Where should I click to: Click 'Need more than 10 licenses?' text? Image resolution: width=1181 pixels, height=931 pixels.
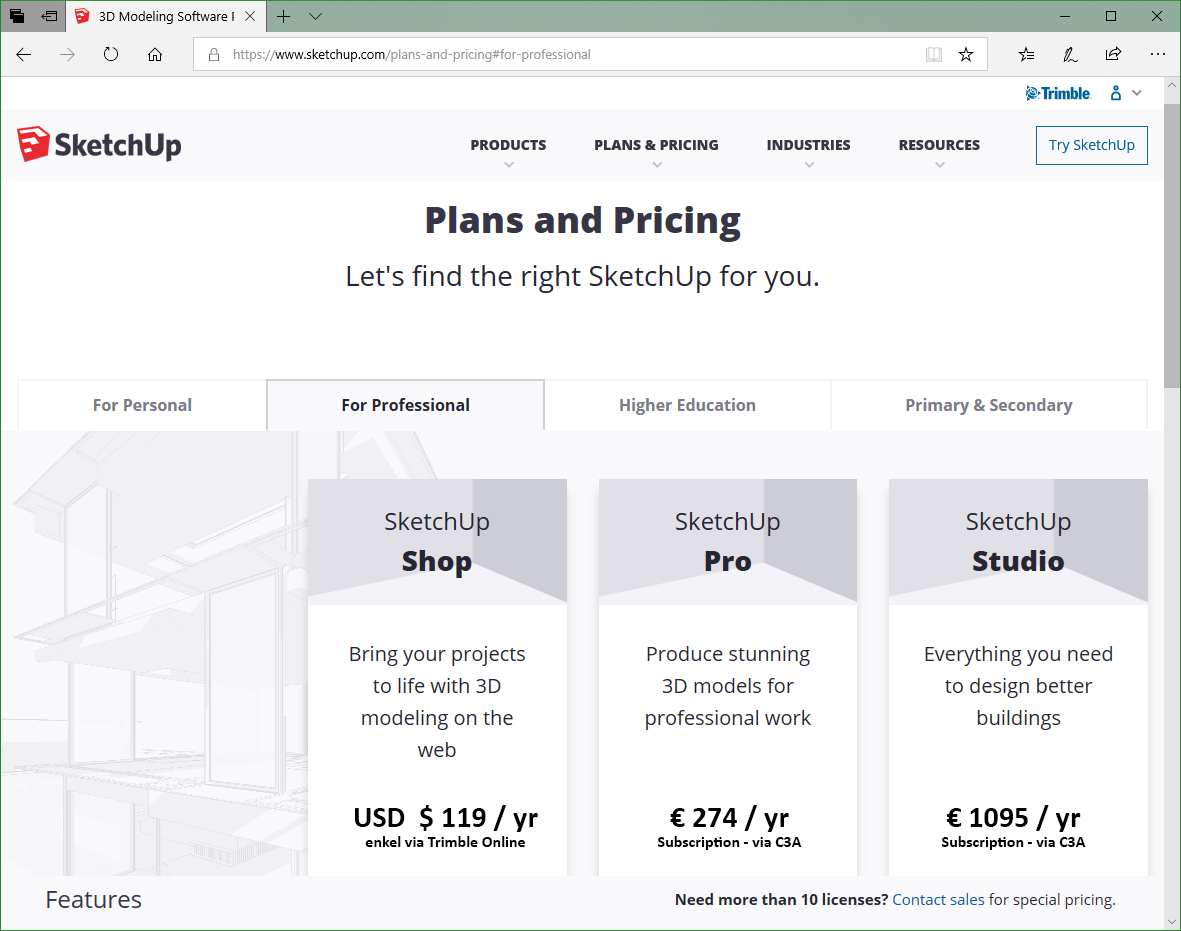coord(782,899)
